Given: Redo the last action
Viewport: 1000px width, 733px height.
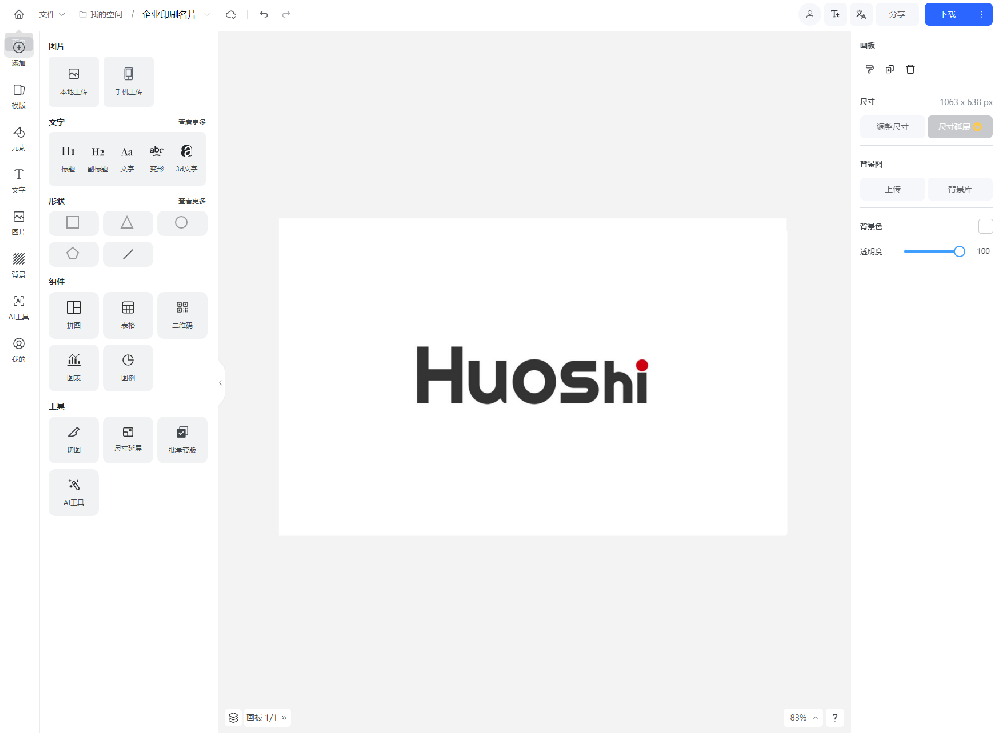Looking at the screenshot, I should click(x=286, y=14).
